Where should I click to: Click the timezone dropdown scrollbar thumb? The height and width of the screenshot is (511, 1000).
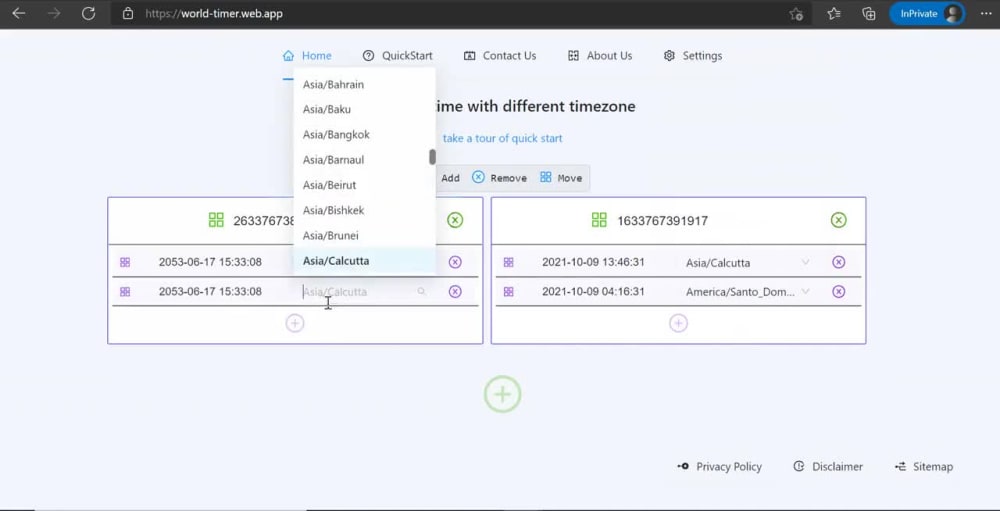click(x=432, y=157)
